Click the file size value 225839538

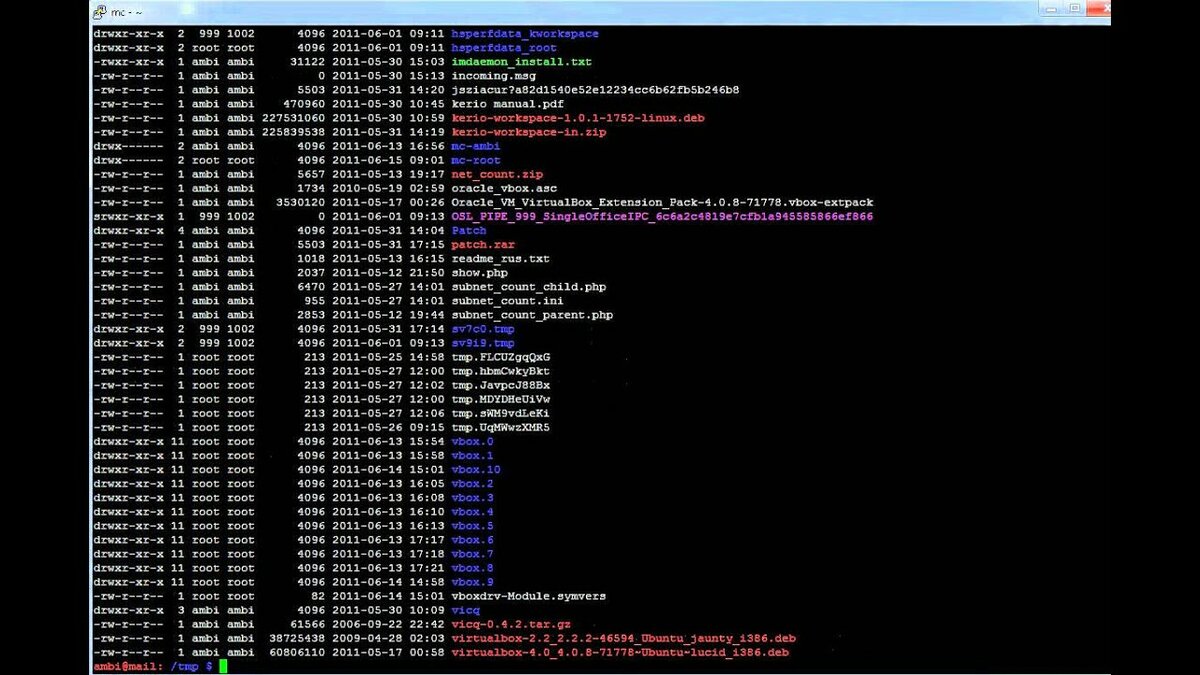294,132
